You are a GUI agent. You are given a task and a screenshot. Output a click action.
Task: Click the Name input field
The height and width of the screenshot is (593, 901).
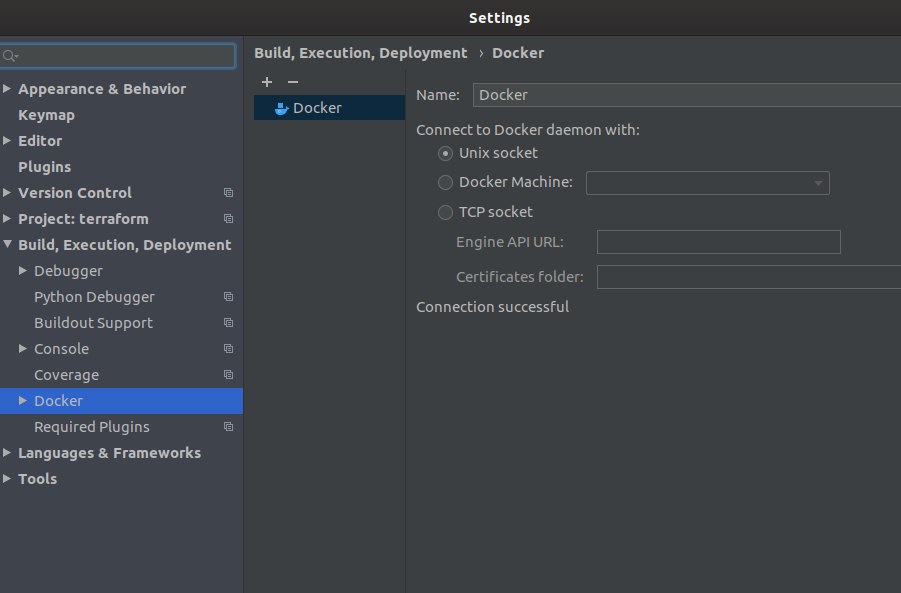point(687,95)
